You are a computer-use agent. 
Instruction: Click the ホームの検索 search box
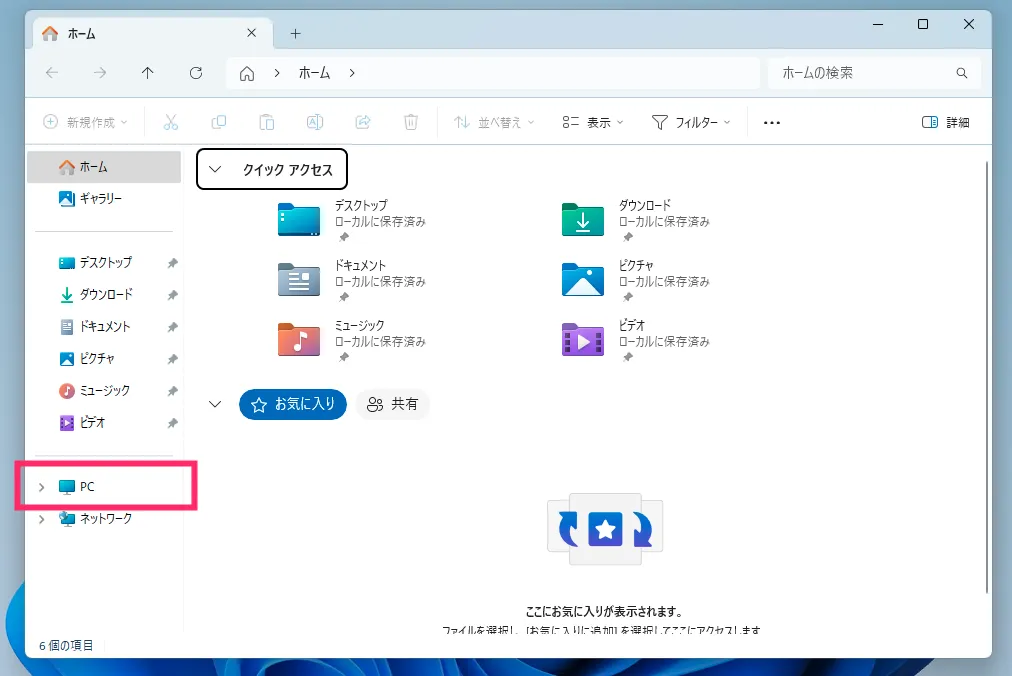(x=875, y=73)
